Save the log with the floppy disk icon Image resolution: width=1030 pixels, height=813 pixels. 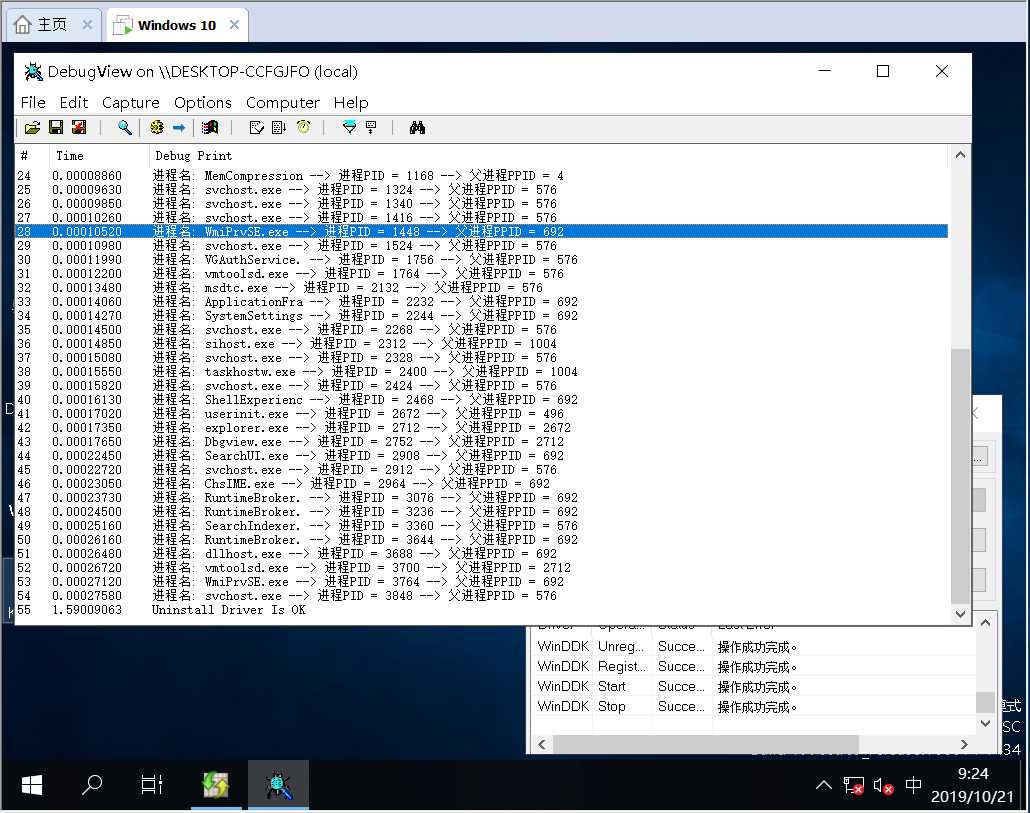[x=55, y=127]
